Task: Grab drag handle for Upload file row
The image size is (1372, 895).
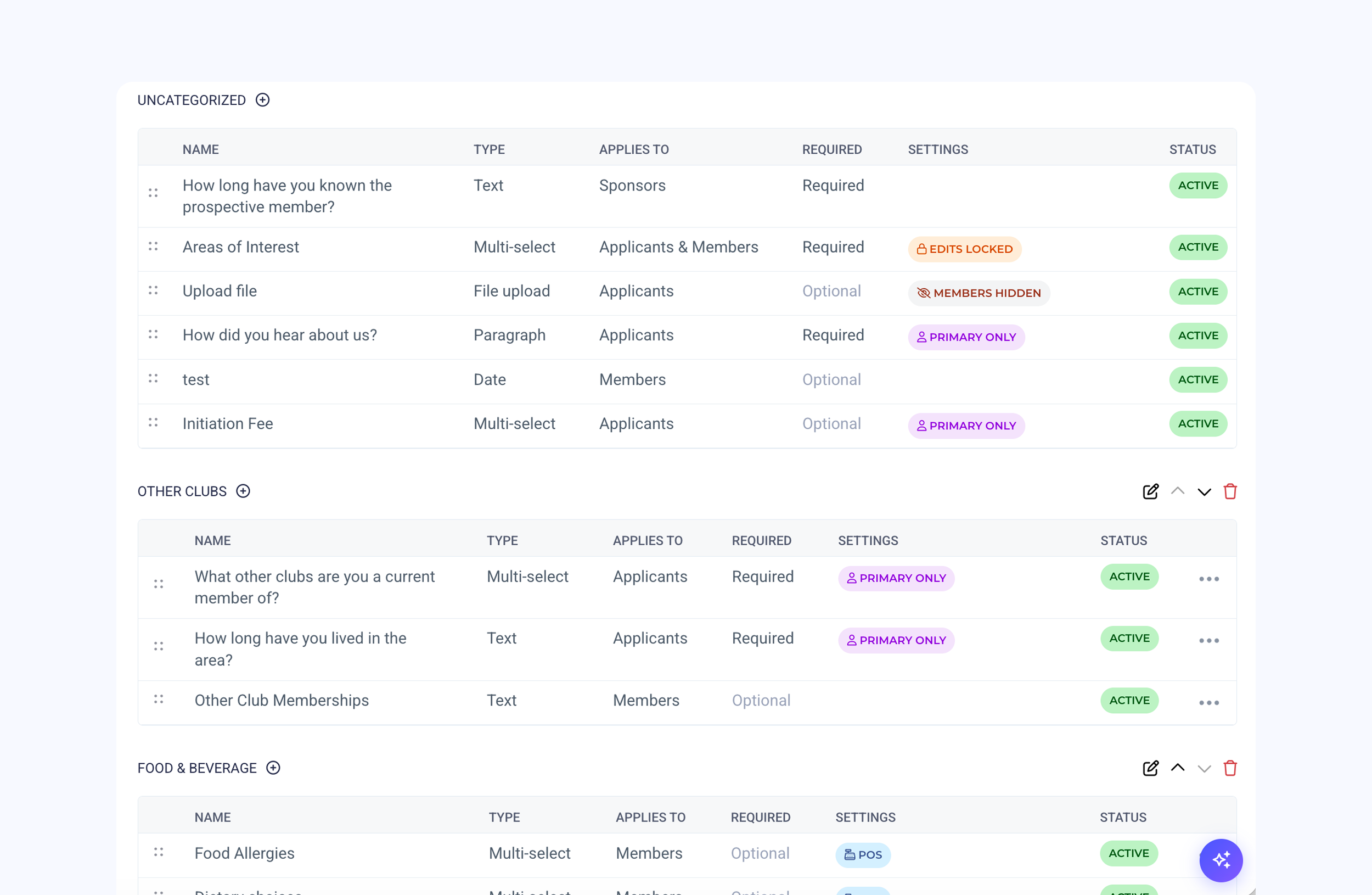Action: coord(153,290)
